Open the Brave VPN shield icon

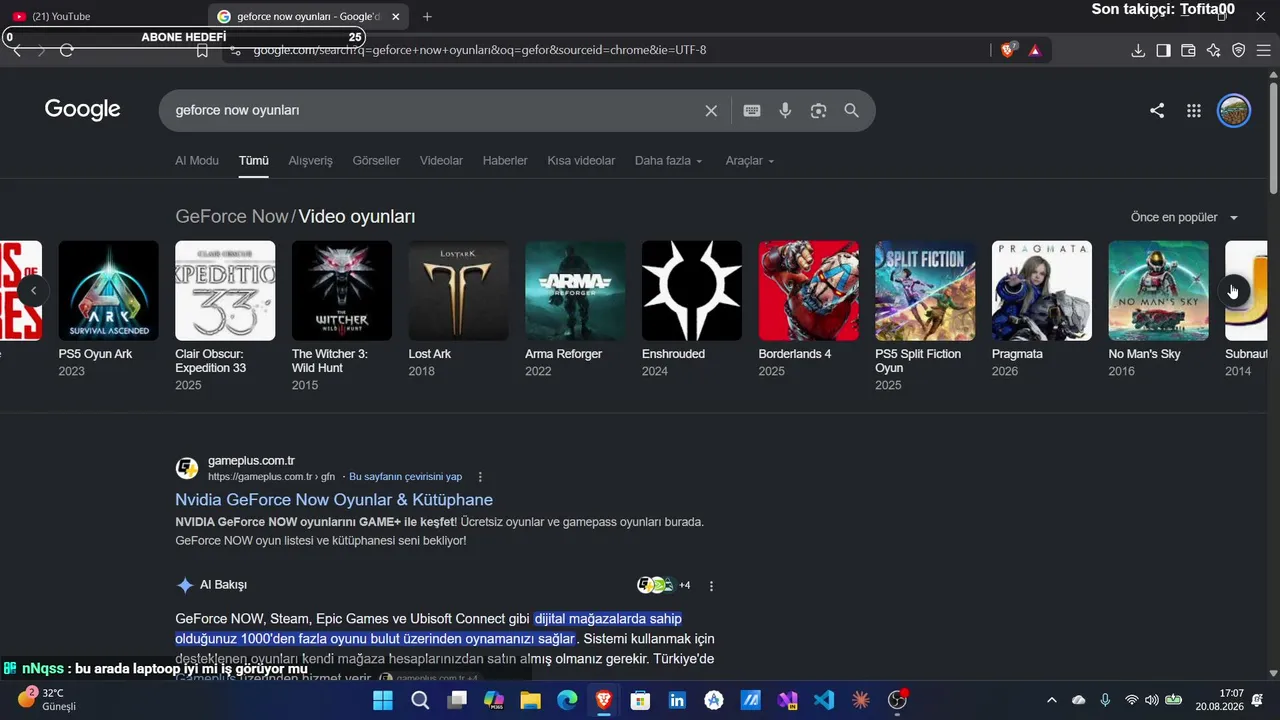(x=1238, y=50)
